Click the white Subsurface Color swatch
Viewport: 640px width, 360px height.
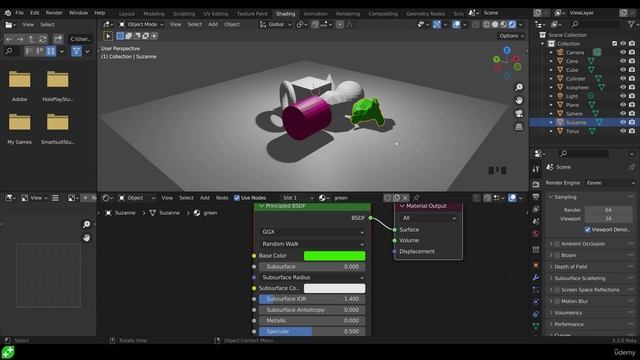pyautogui.click(x=334, y=289)
